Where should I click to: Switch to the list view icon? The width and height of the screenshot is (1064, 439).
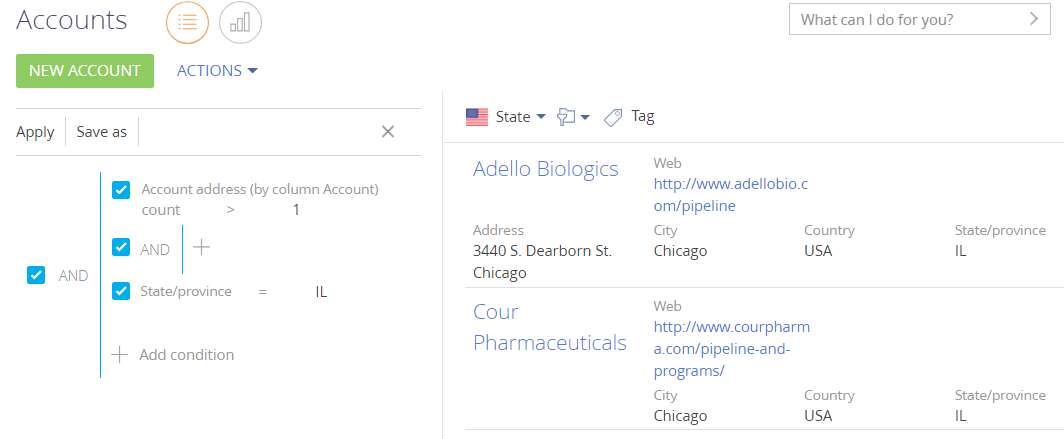tap(187, 22)
